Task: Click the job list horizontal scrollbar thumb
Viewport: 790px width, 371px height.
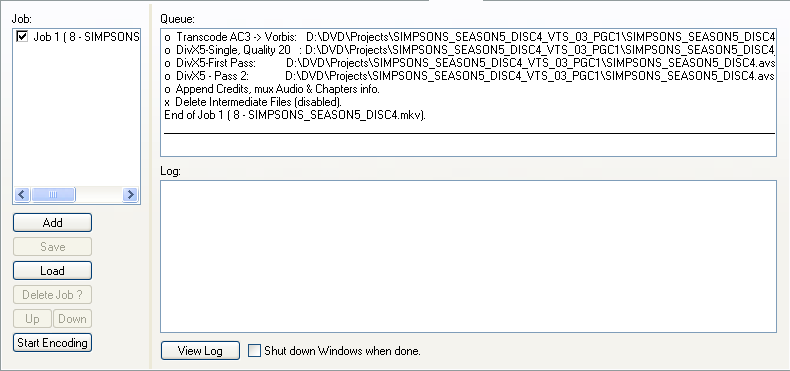Action: (x=53, y=195)
